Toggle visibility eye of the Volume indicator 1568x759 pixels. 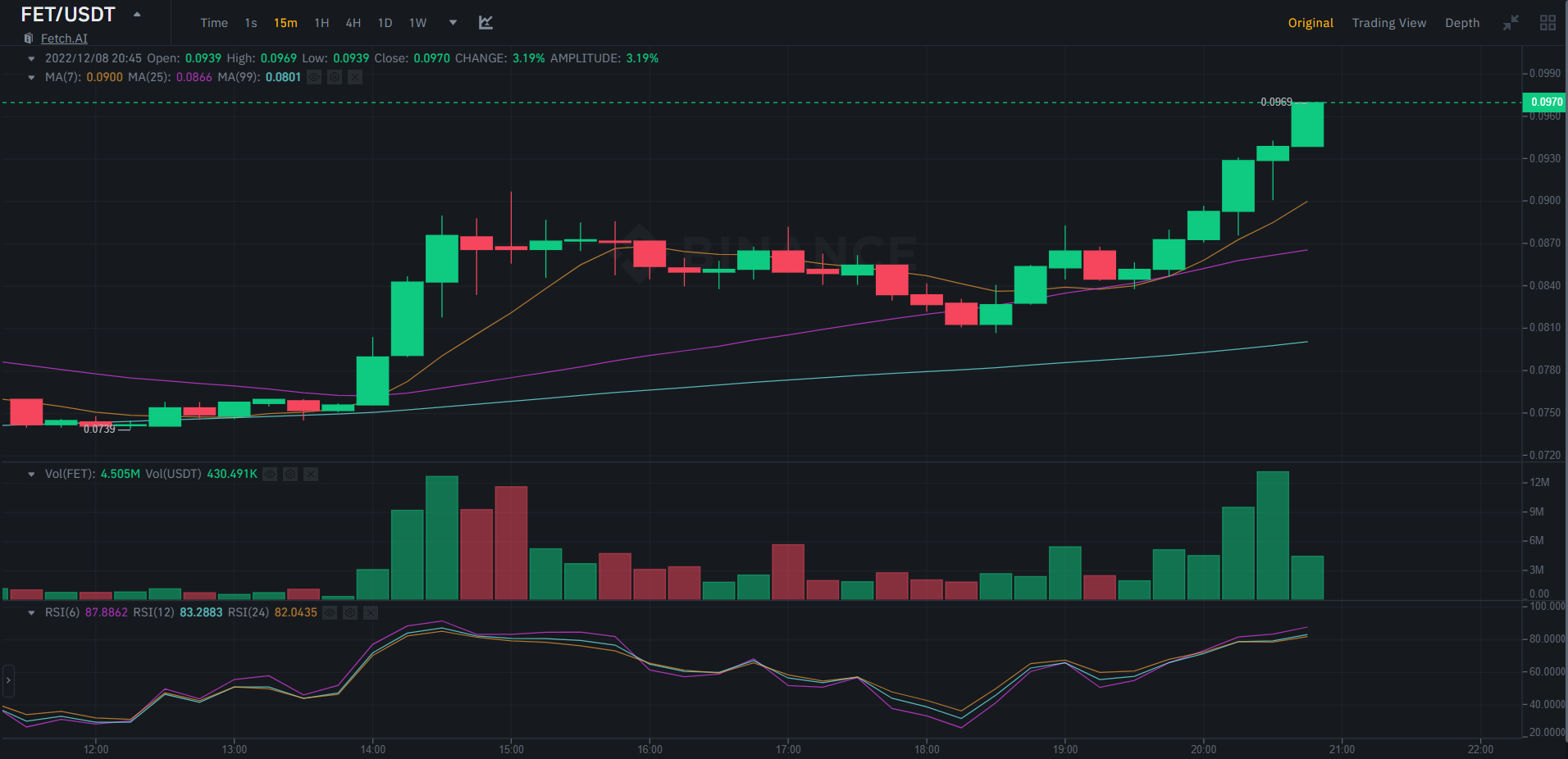click(270, 474)
